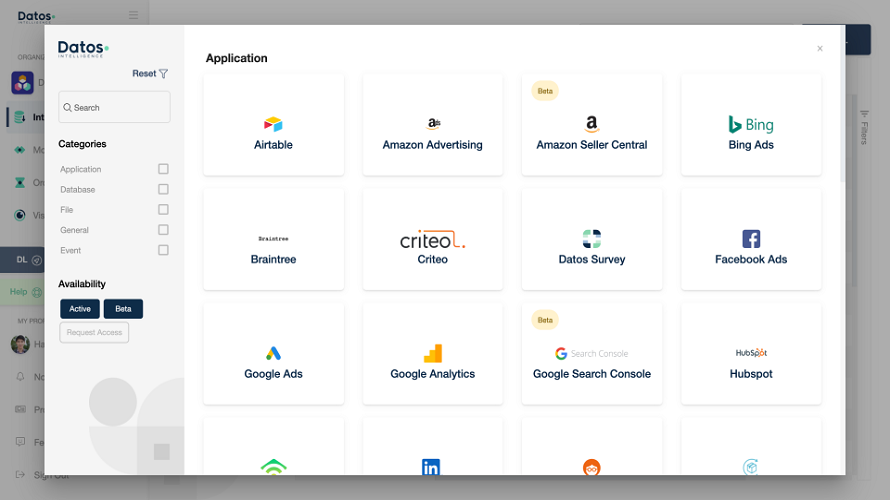Check the General category checkbox

163,230
